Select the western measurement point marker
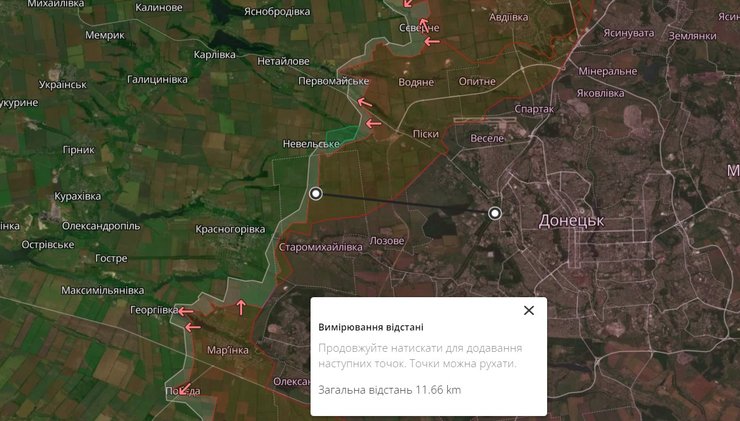This screenshot has height=421, width=740. pyautogui.click(x=316, y=194)
